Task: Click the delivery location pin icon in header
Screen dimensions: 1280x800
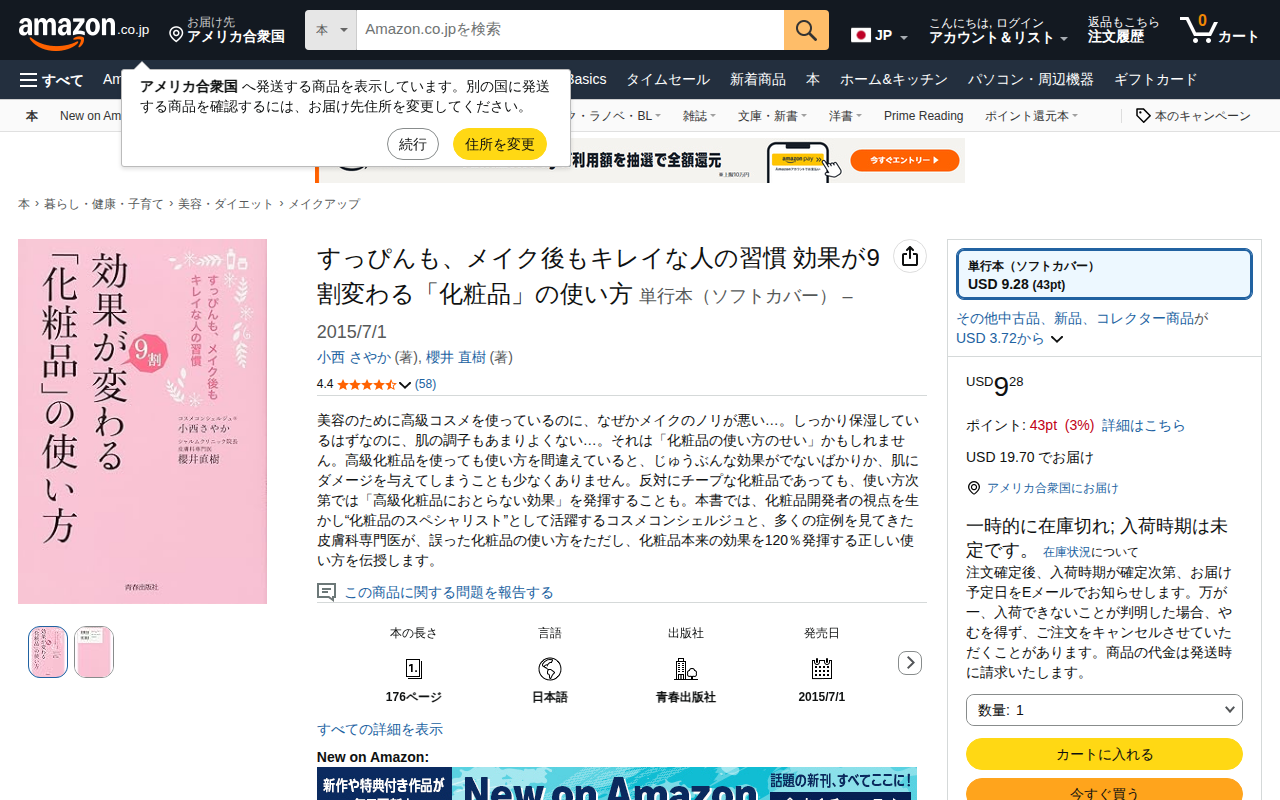Action: [x=176, y=35]
